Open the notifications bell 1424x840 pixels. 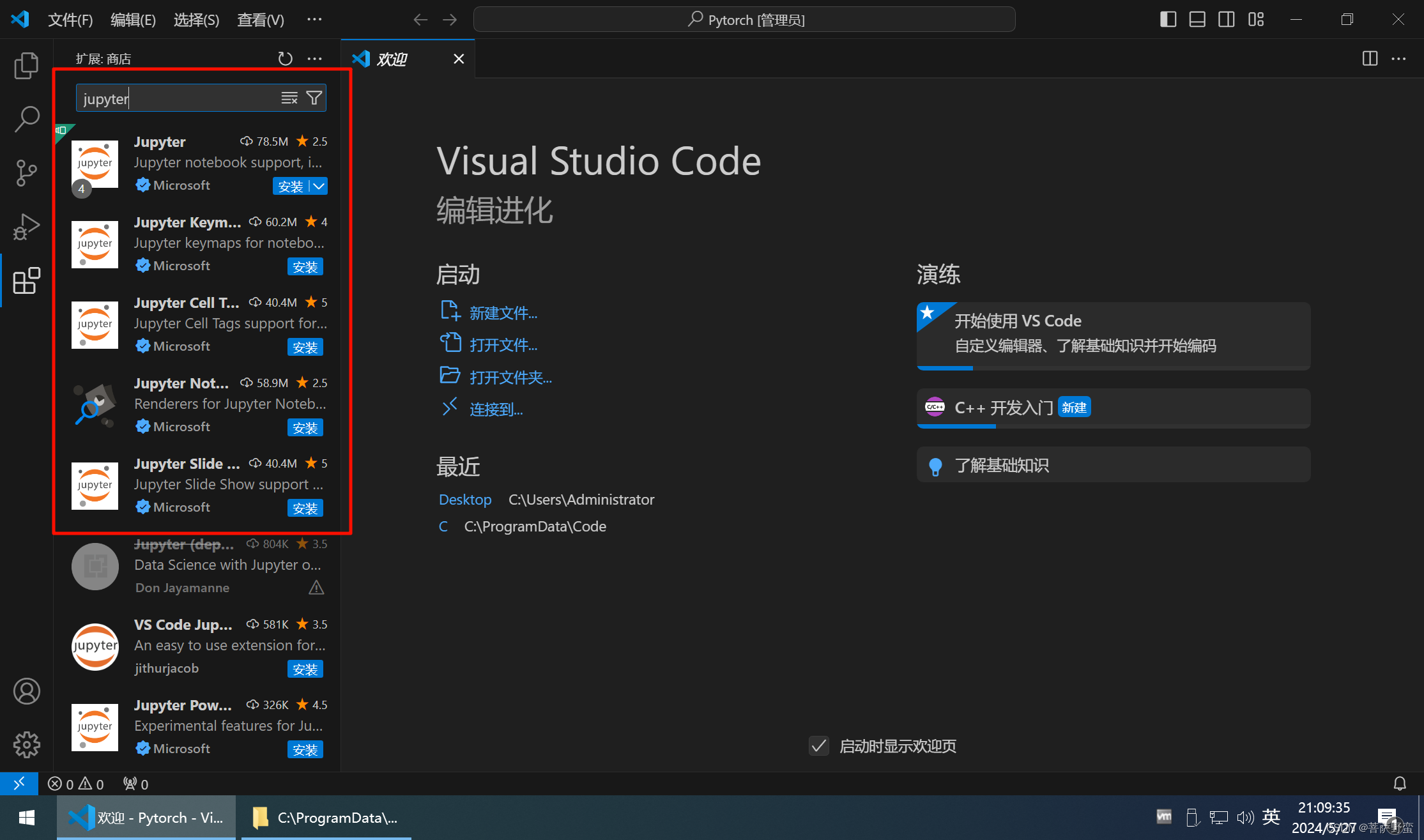pos(1400,784)
